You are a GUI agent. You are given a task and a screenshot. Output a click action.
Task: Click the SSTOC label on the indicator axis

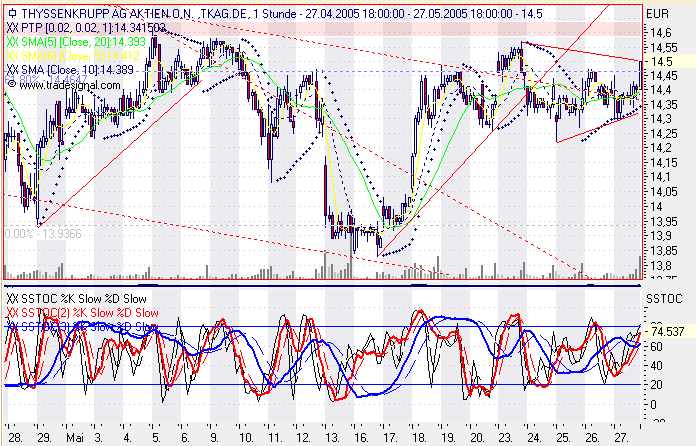[x=664, y=299]
